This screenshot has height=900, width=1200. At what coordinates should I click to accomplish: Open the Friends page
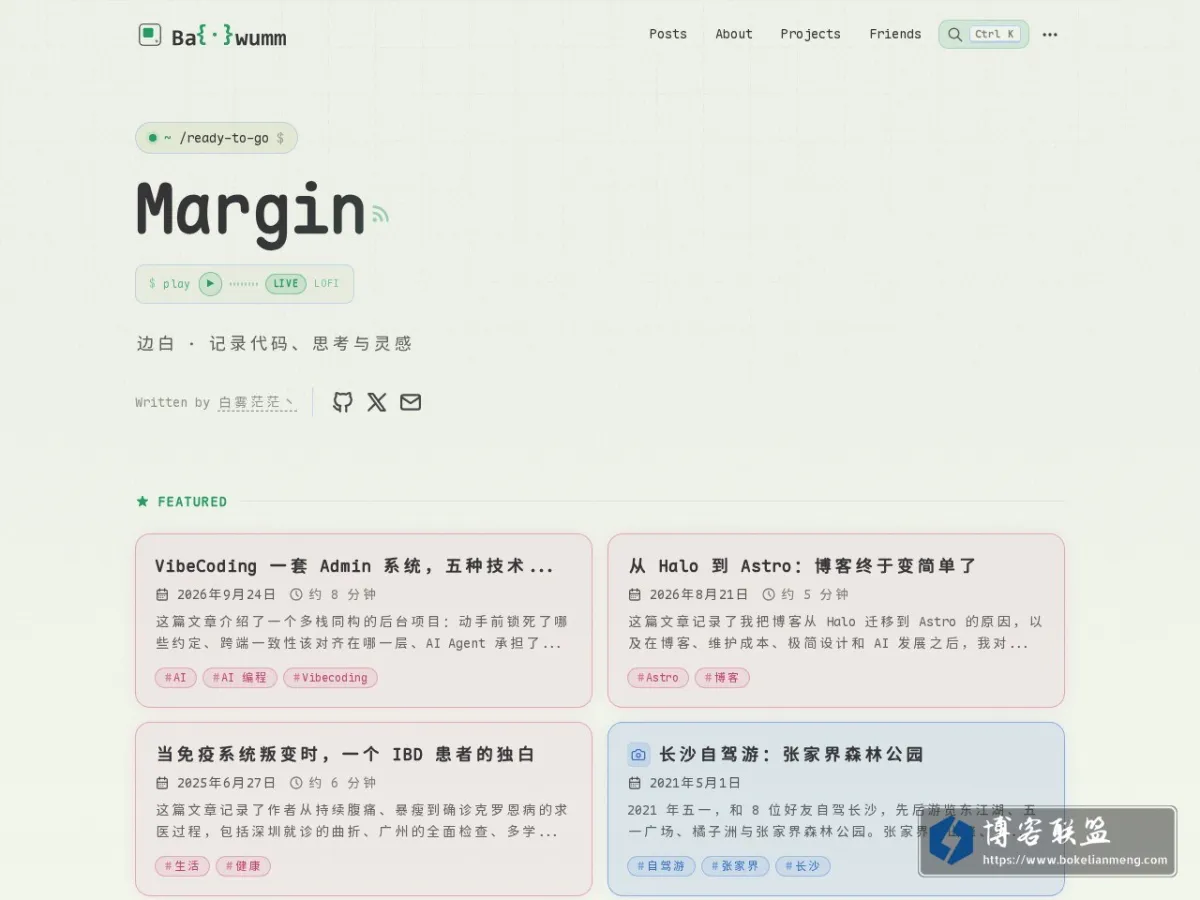(895, 34)
